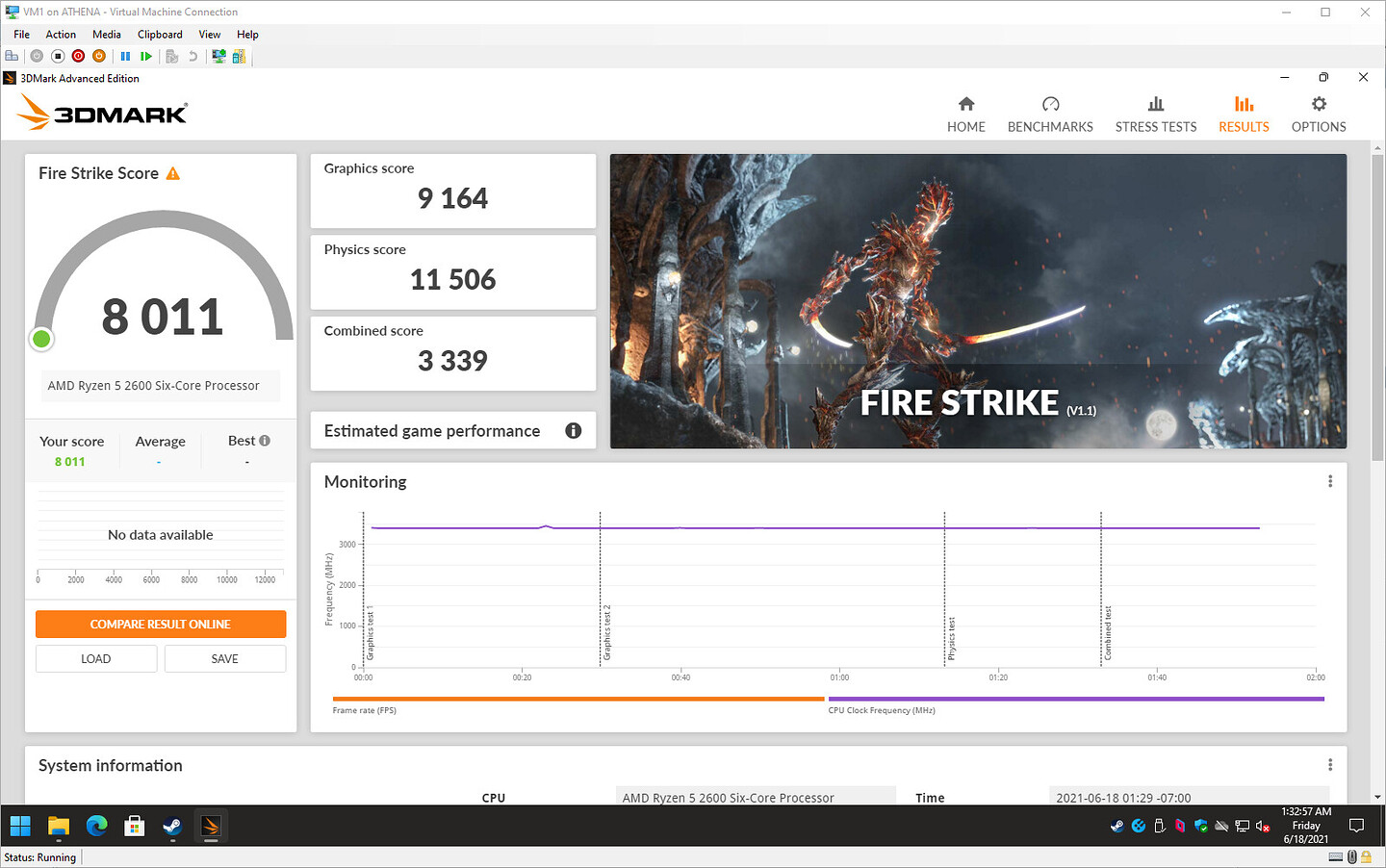Open the Monitoring panel three-dot menu
The width and height of the screenshot is (1386, 868).
click(x=1330, y=481)
